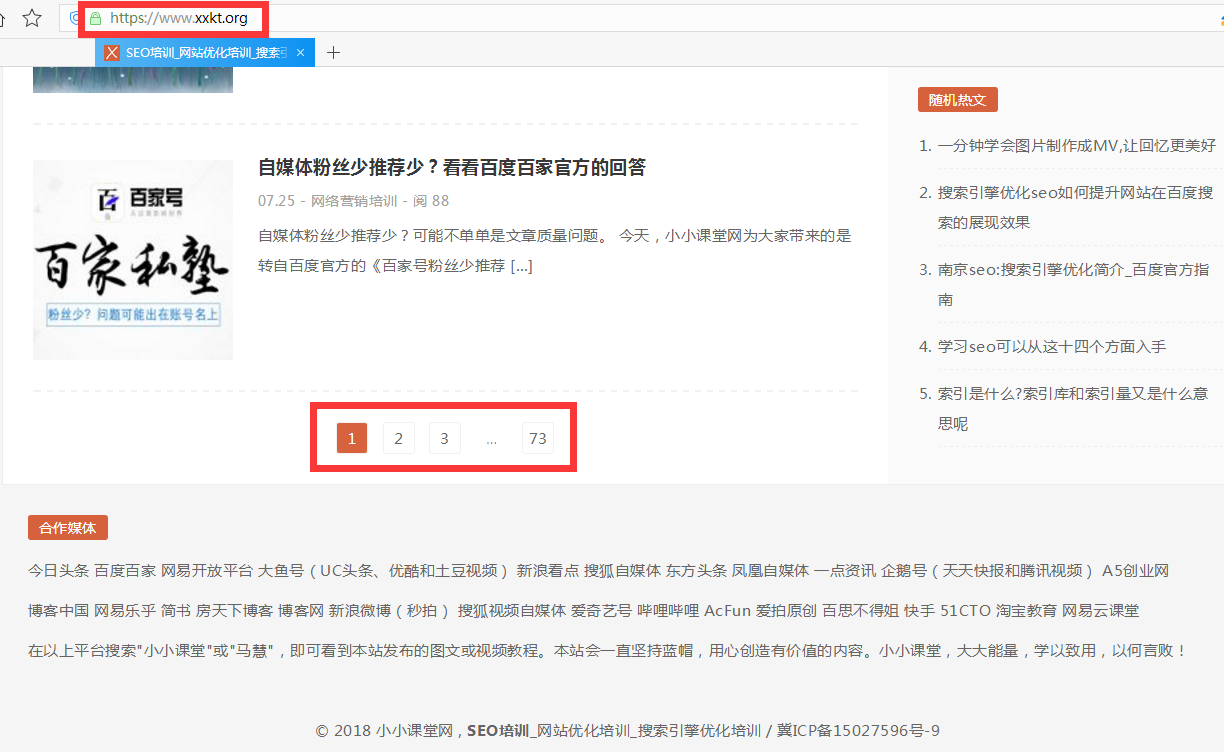Click the 随机热文 sidebar heading
This screenshot has width=1224, height=752.
pyautogui.click(x=957, y=100)
